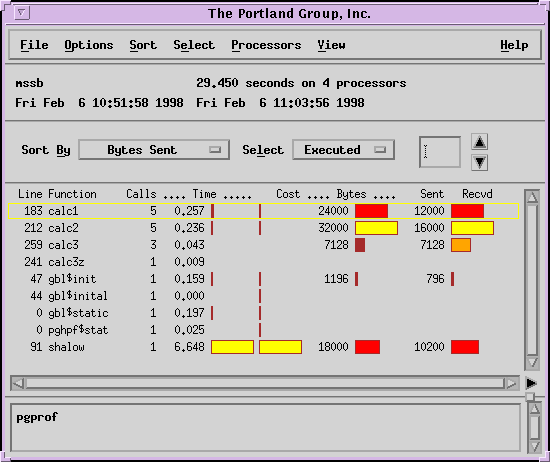Open the View menu
This screenshot has height=462, width=550.
[331, 45]
